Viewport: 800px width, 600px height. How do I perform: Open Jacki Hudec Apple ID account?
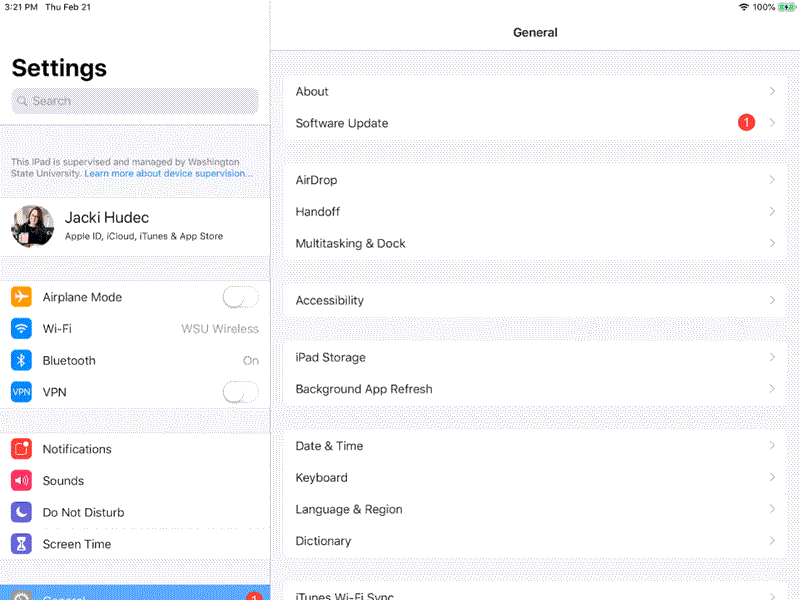(x=135, y=226)
